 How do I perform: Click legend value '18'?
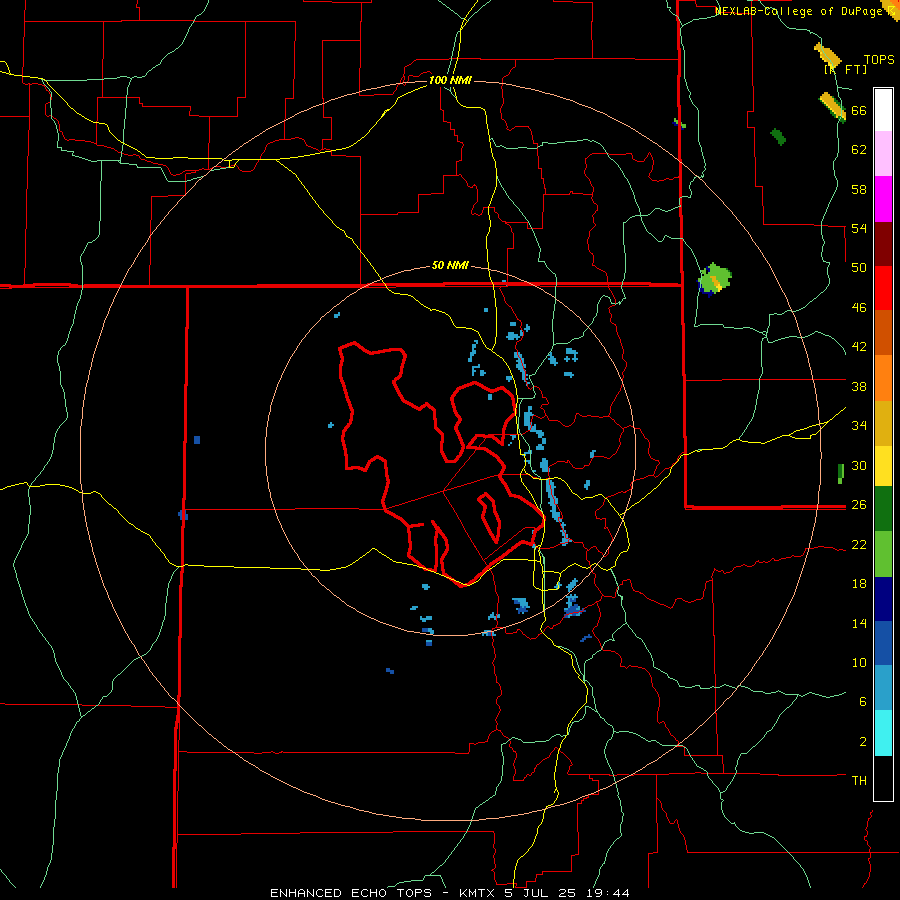click(859, 584)
